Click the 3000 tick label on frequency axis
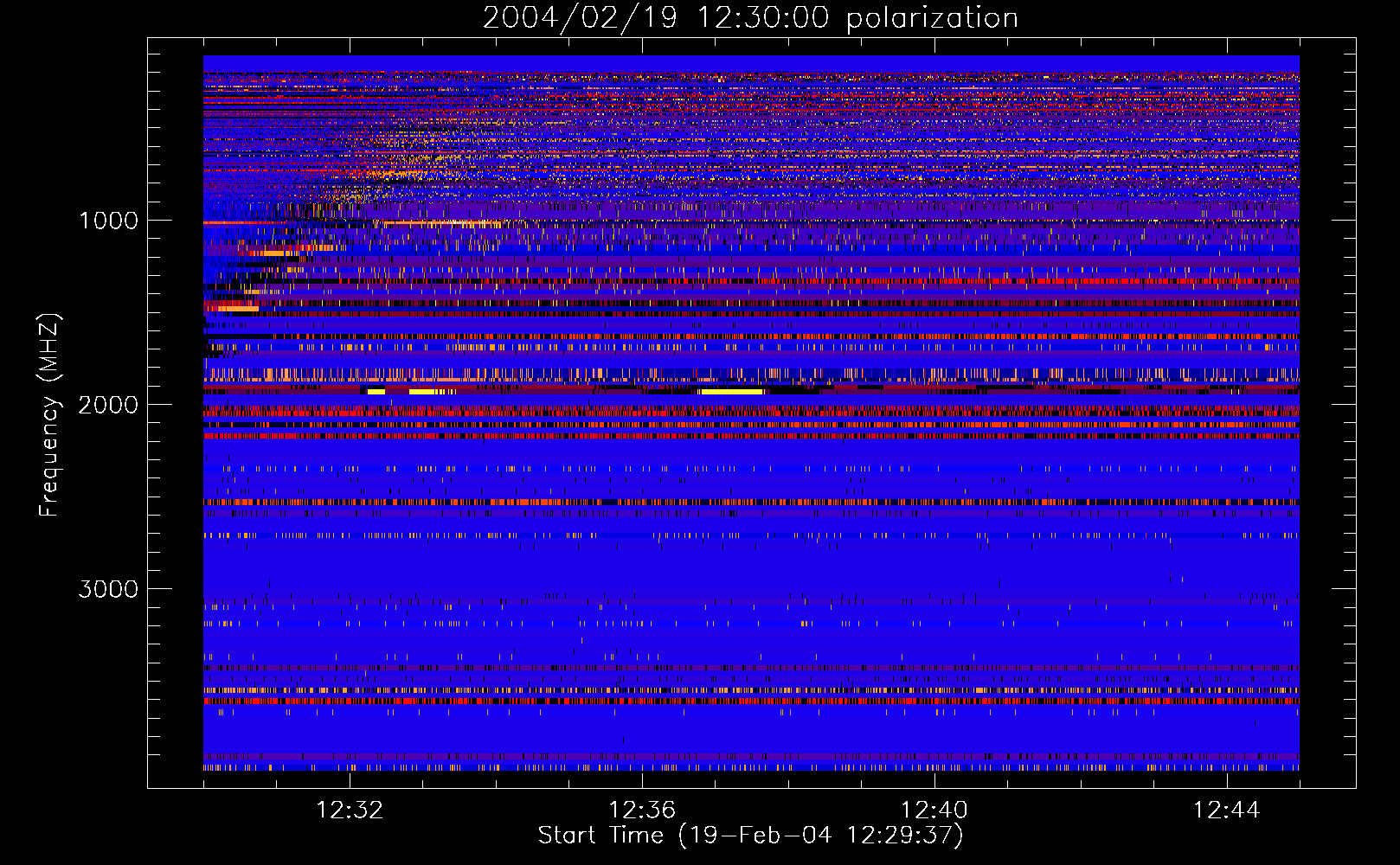Viewport: 1400px width, 865px height. coord(108,589)
